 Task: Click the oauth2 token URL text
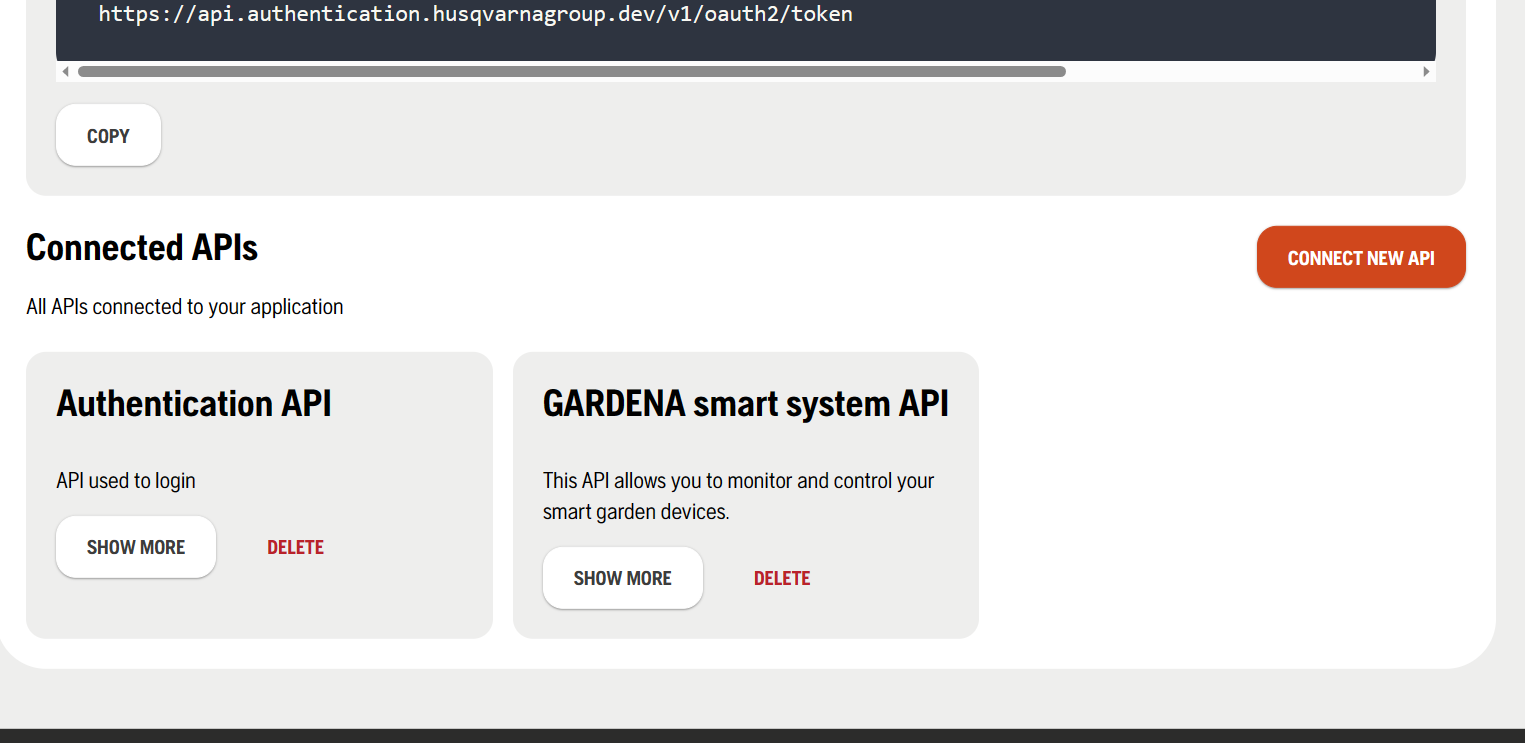476,15
